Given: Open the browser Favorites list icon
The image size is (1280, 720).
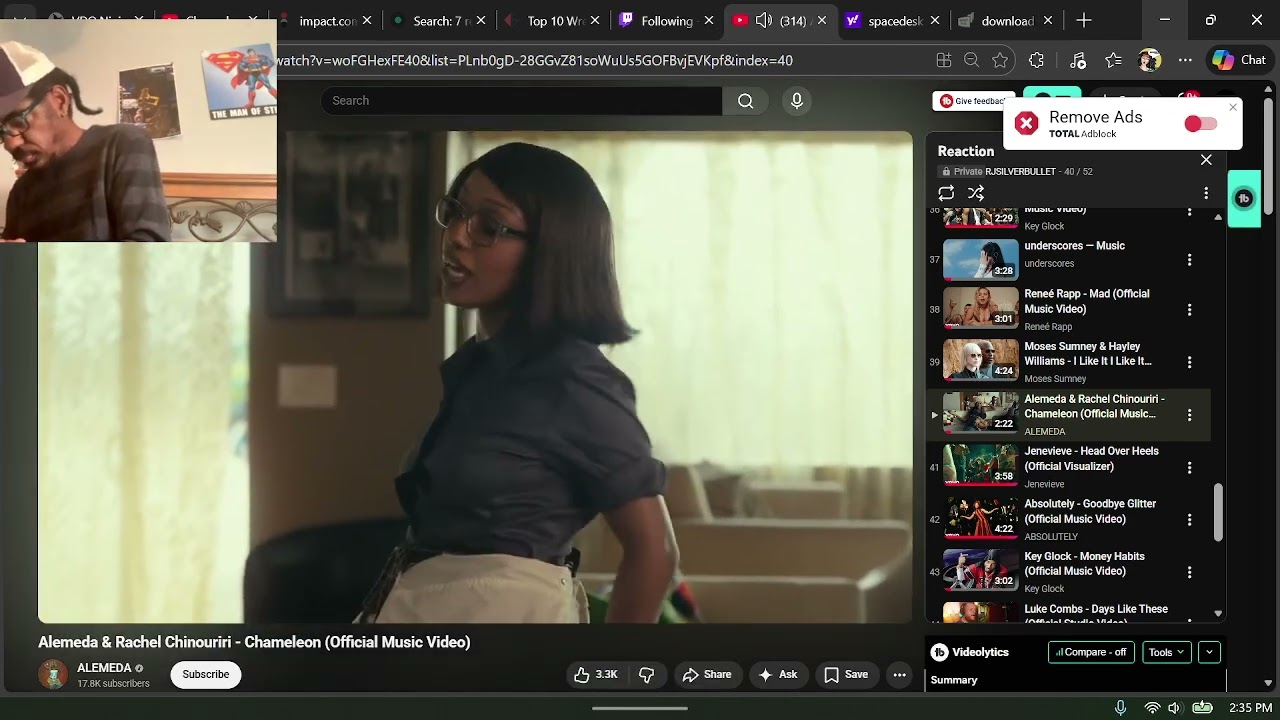Looking at the screenshot, I should pos(1113,60).
